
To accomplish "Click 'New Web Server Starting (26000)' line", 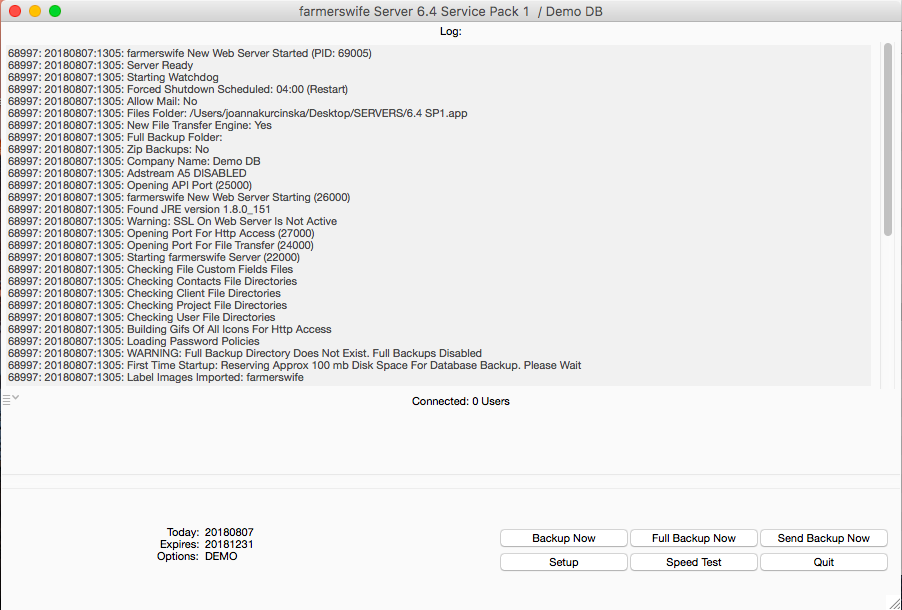I will 179,197.
